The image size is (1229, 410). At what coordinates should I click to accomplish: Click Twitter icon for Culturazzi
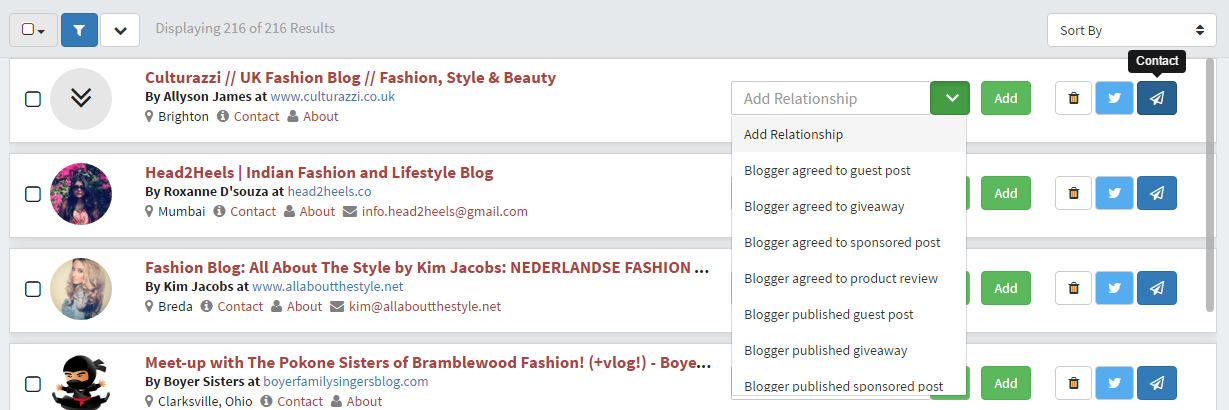point(1115,98)
